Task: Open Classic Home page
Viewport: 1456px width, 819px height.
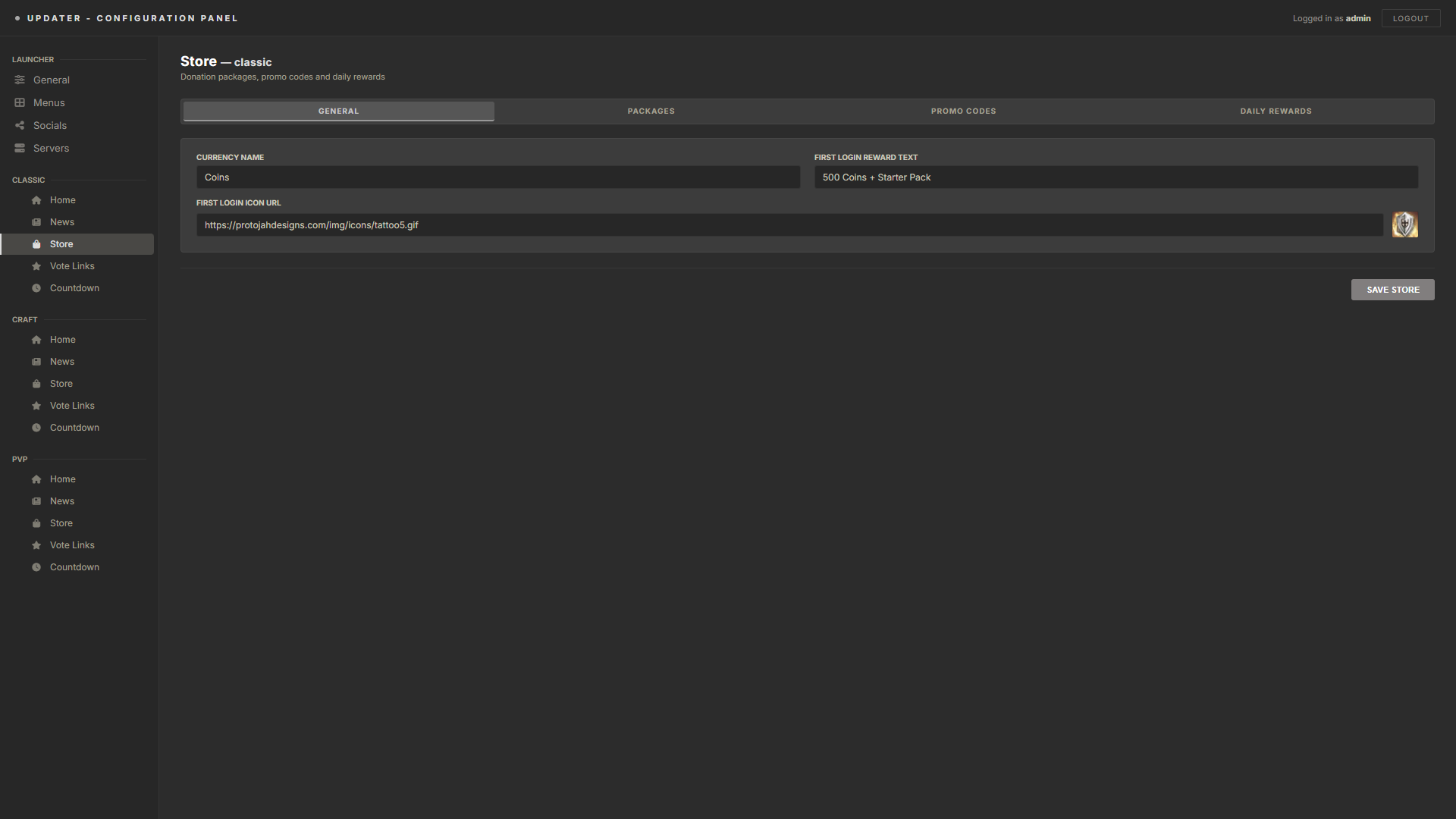Action: tap(77, 200)
